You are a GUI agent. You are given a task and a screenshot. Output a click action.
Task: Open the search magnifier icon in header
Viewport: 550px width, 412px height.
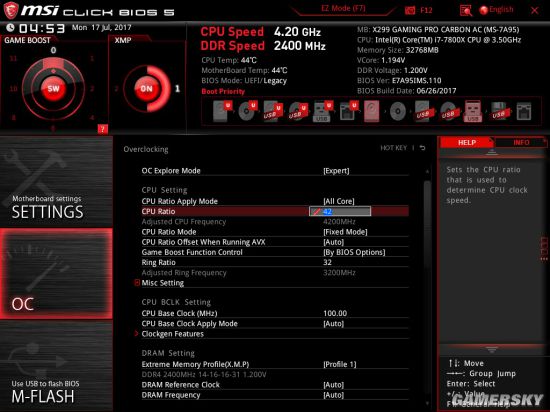465,11
